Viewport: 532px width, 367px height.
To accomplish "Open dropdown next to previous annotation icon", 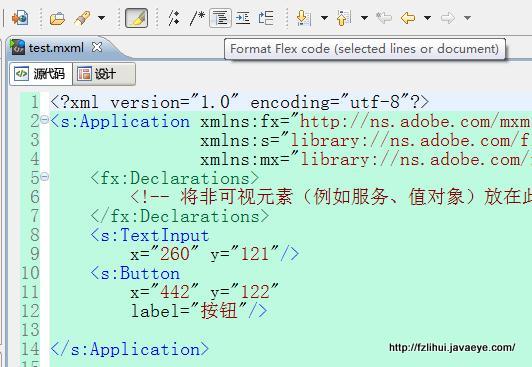I will [364, 18].
